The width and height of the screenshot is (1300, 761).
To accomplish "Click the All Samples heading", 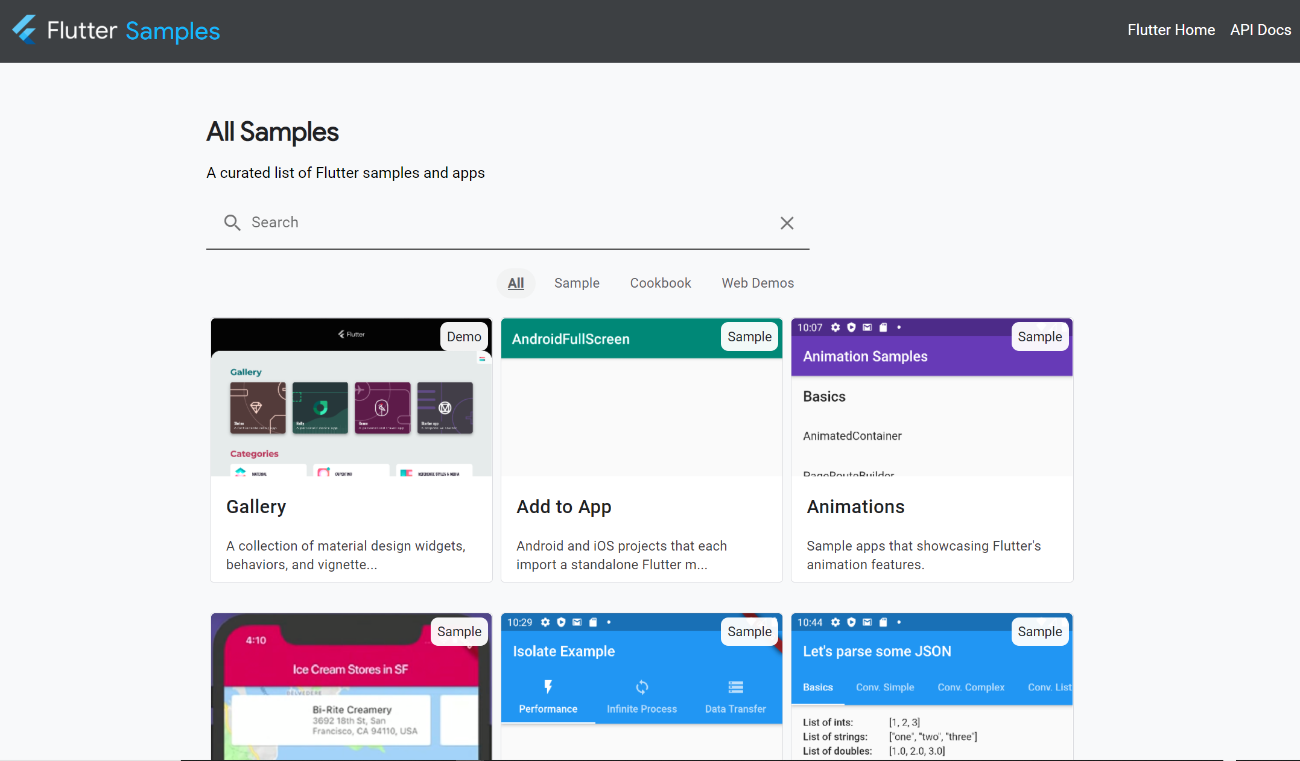I will [x=273, y=132].
